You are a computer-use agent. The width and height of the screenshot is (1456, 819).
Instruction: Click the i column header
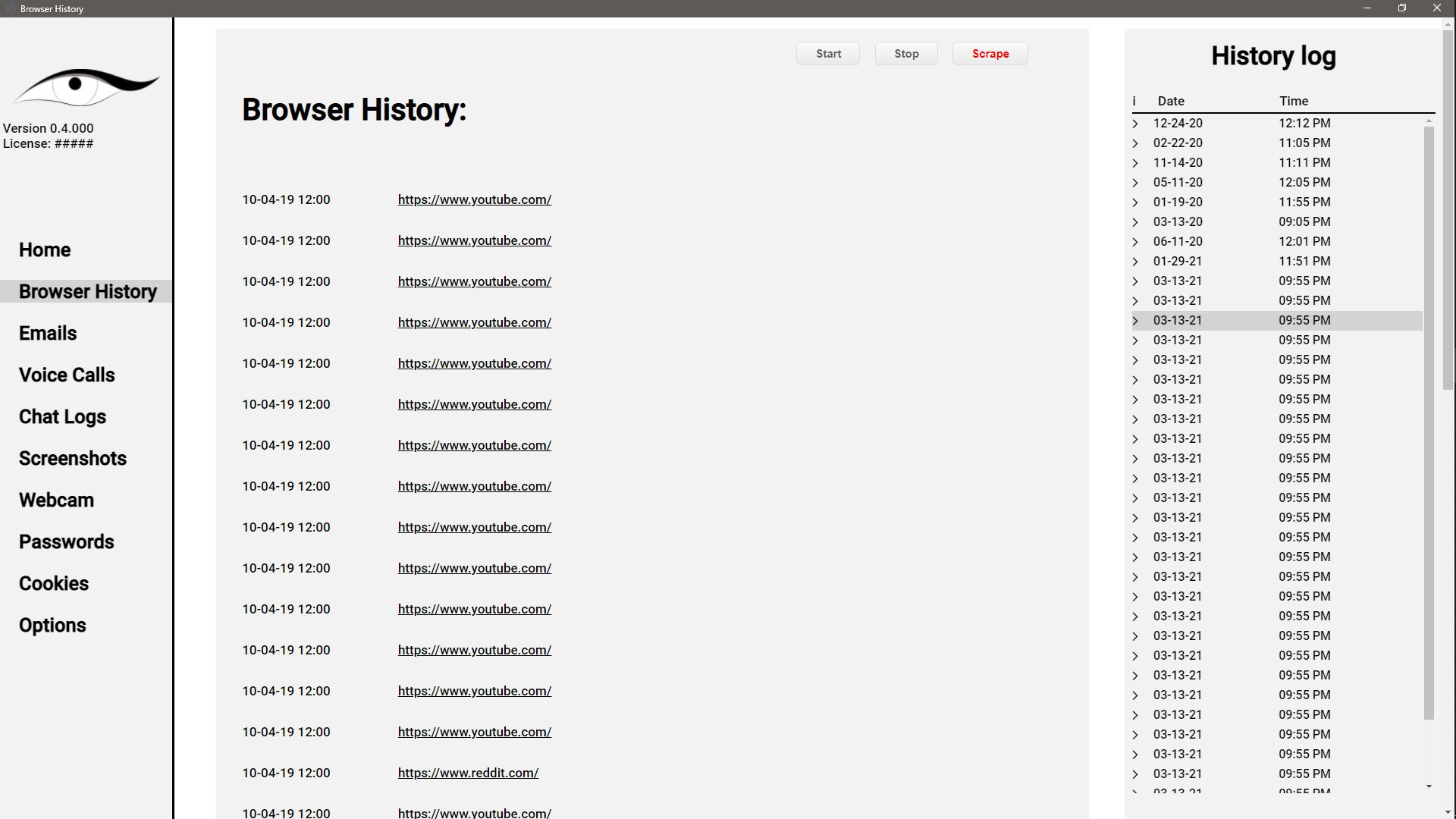tap(1134, 101)
